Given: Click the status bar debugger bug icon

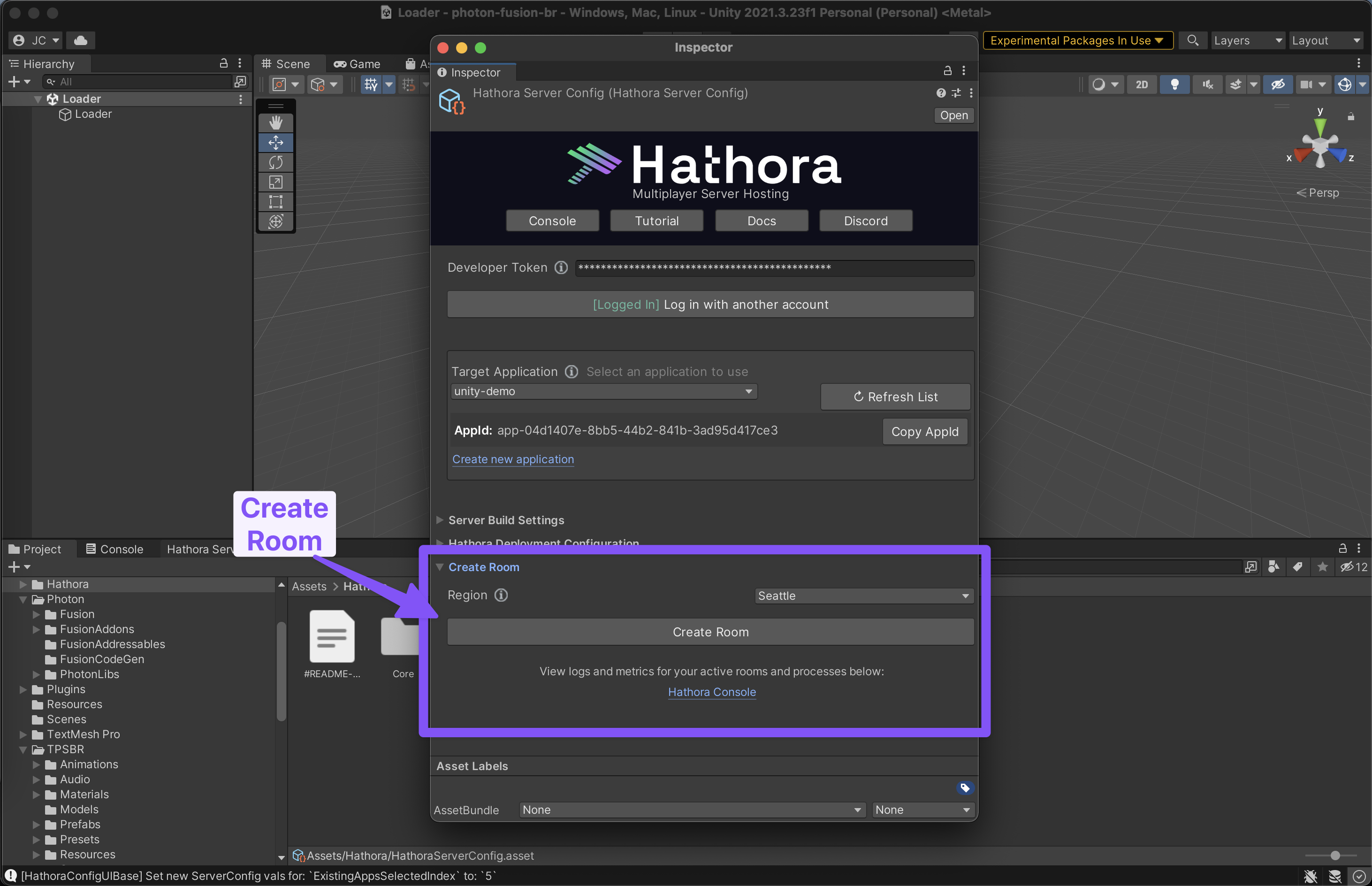Looking at the screenshot, I should point(1311,876).
